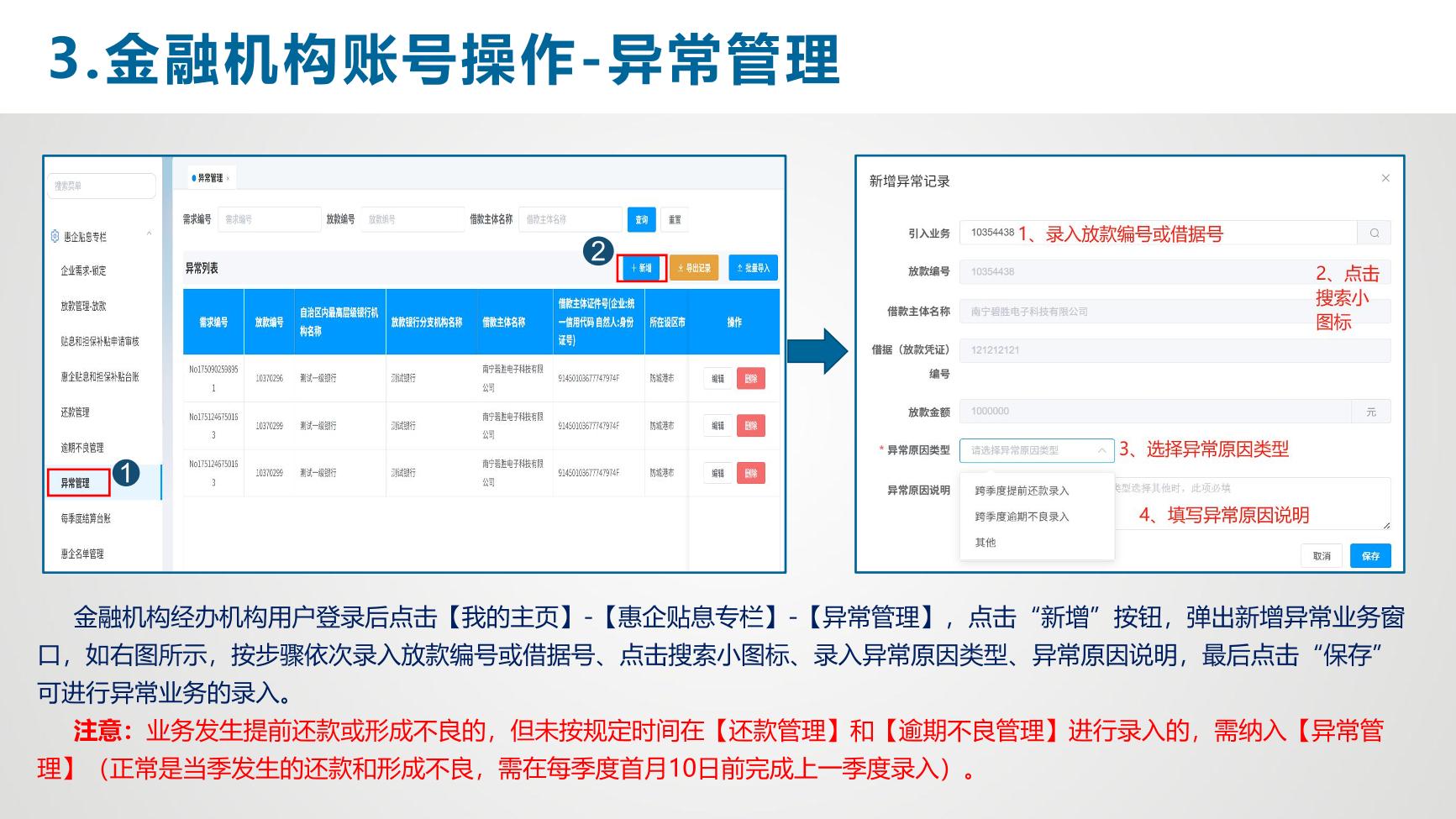Delete the first row with 放款编号 10370296
The height and width of the screenshot is (819, 1456).
click(x=750, y=379)
